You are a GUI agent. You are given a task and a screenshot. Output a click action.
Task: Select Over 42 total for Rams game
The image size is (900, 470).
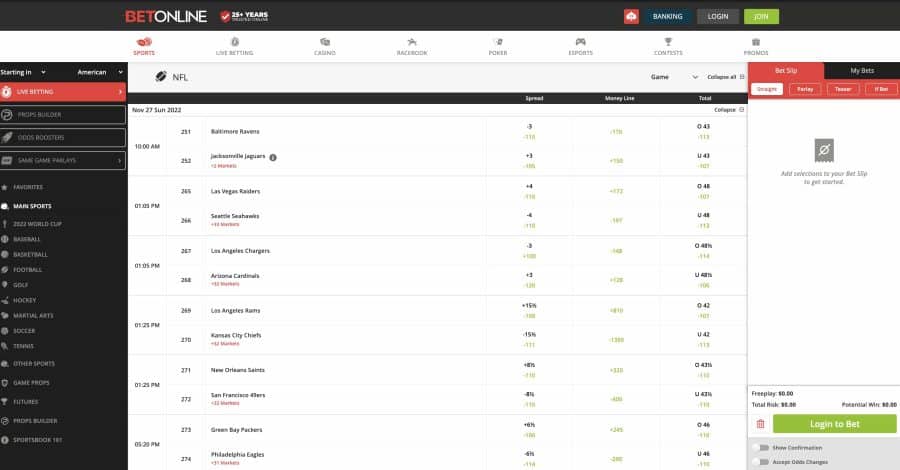704,310
